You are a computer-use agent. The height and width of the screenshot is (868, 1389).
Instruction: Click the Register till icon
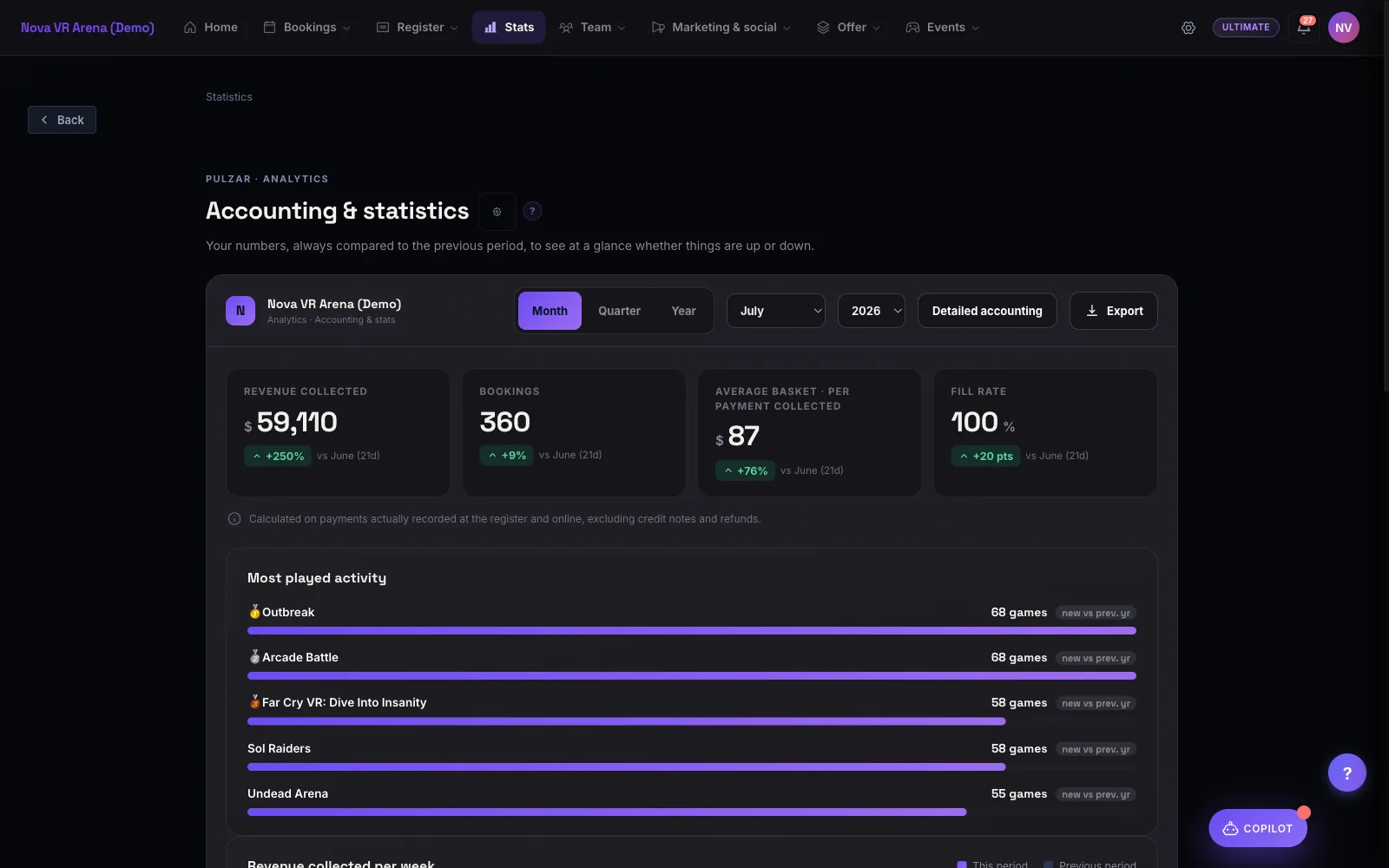point(383,28)
